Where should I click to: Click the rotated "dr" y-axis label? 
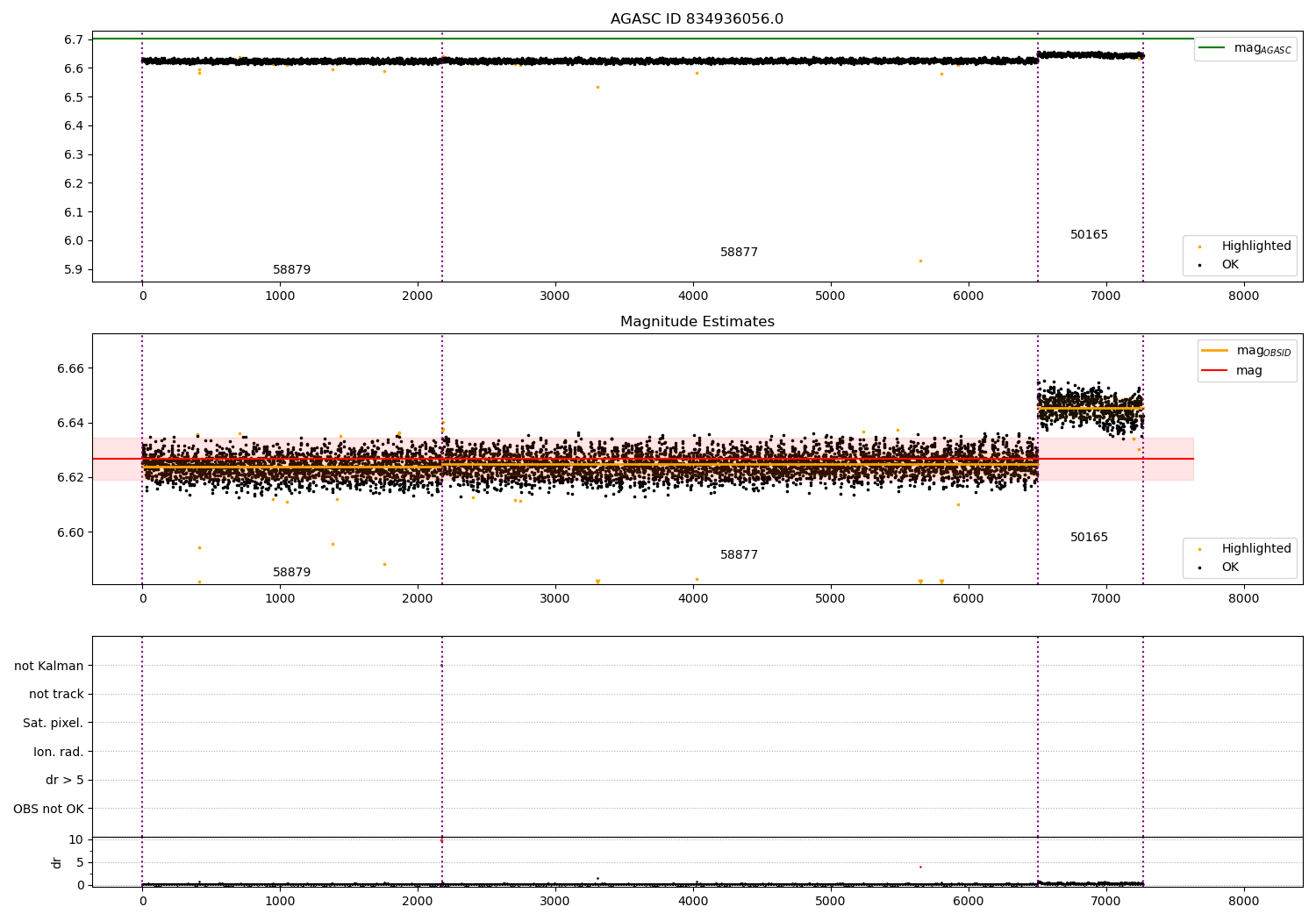click(x=57, y=862)
